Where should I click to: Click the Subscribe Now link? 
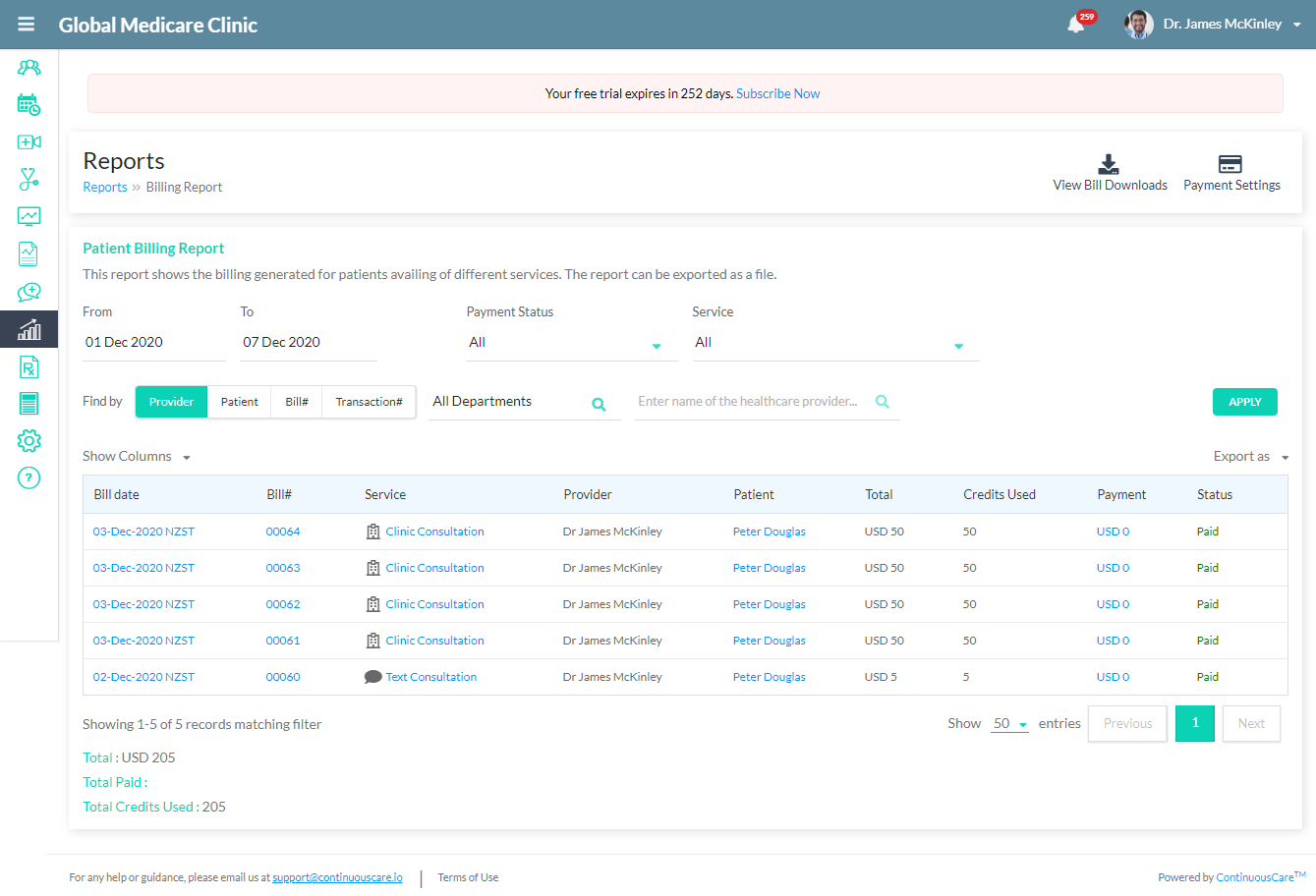pos(777,94)
